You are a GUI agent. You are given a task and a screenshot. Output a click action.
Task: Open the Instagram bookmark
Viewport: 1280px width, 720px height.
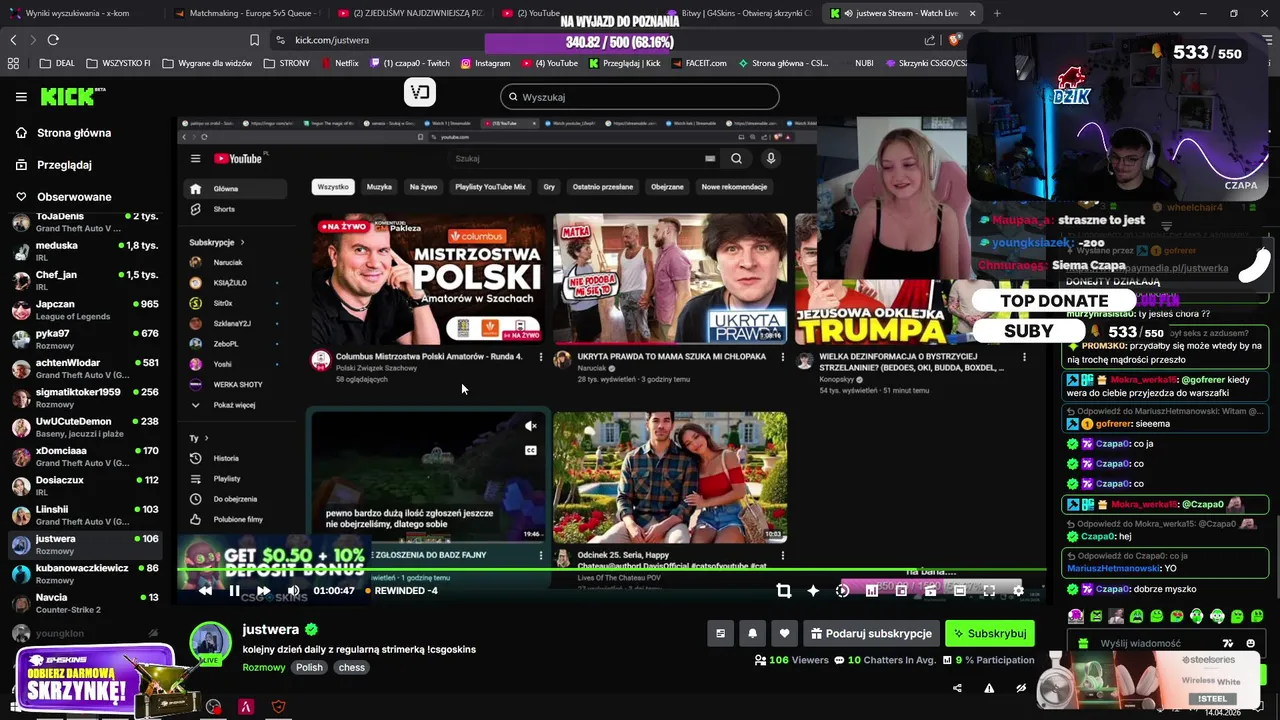pos(485,63)
